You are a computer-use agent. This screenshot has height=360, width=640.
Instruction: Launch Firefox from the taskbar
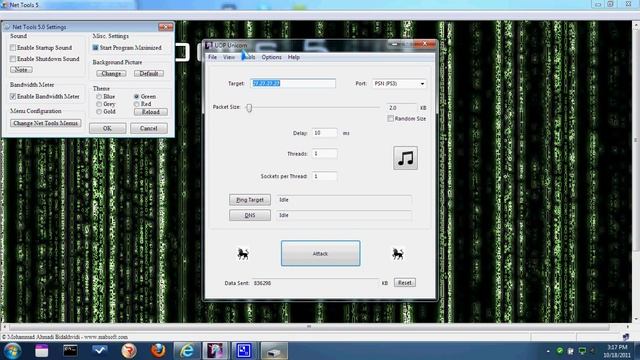point(158,351)
